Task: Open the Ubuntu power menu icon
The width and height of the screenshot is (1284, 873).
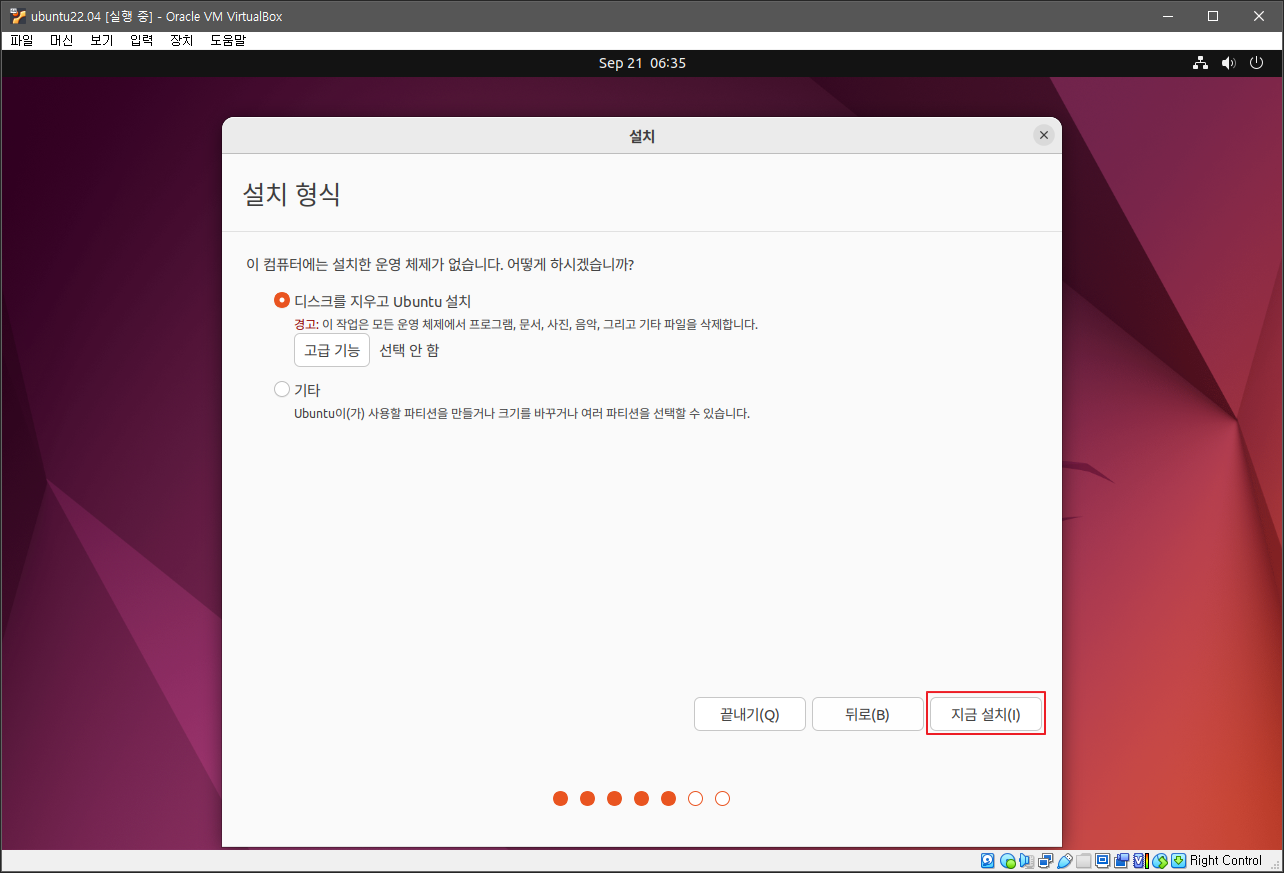Action: point(1257,63)
